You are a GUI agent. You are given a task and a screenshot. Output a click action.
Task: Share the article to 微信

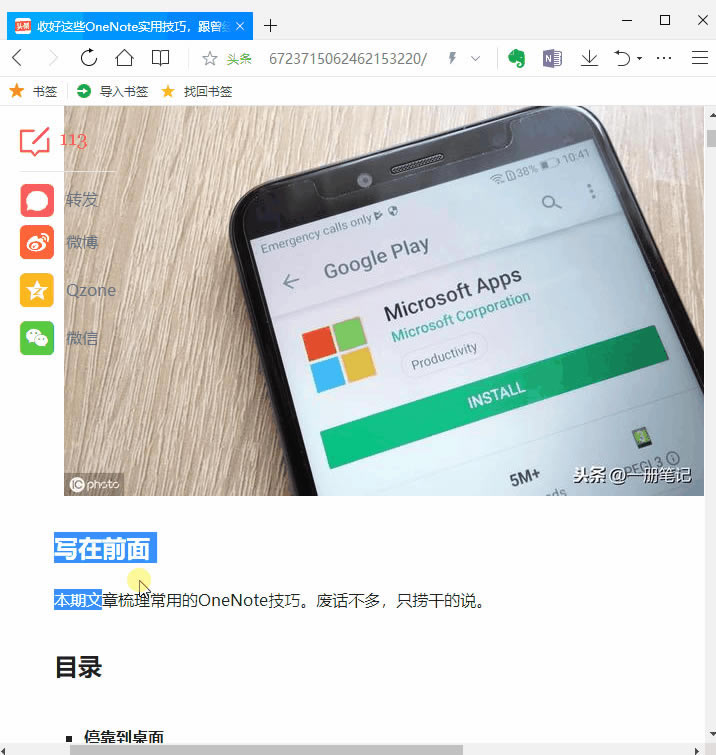pyautogui.click(x=37, y=338)
